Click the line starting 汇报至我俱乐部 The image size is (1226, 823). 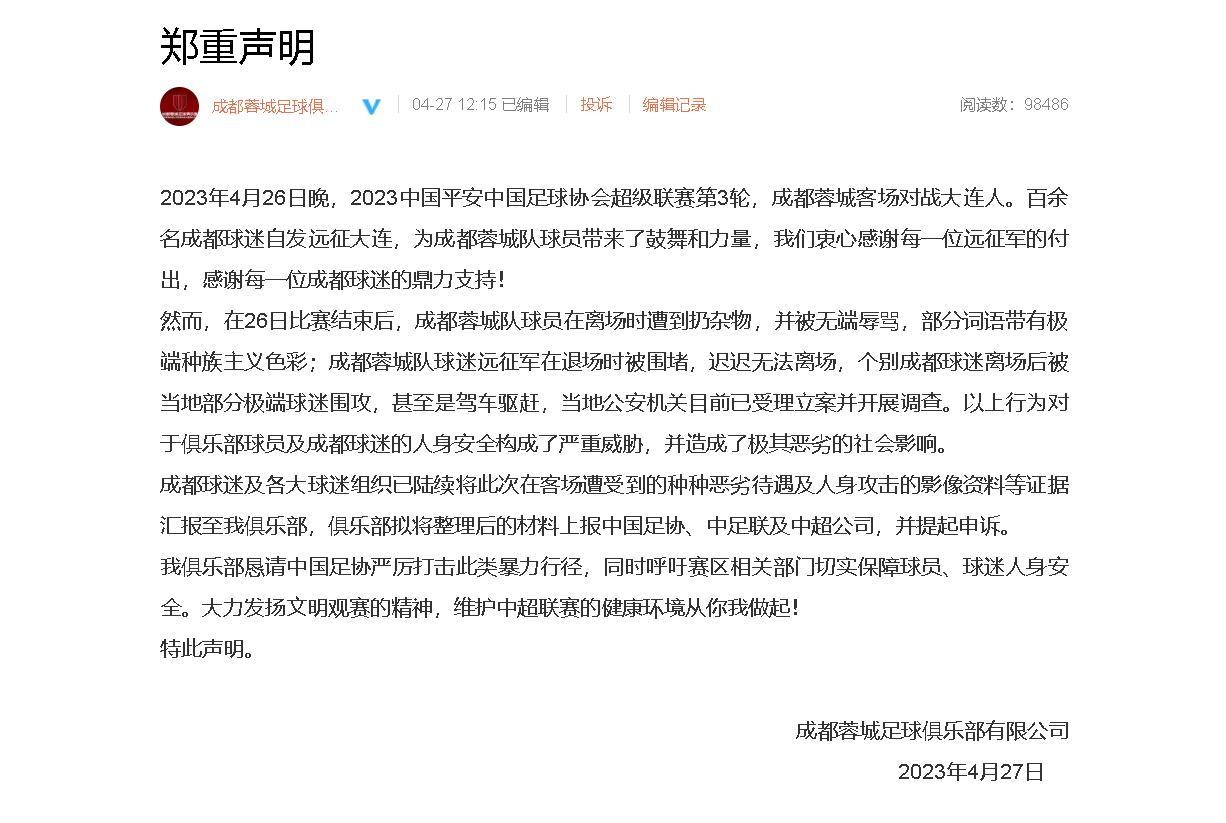(586, 526)
